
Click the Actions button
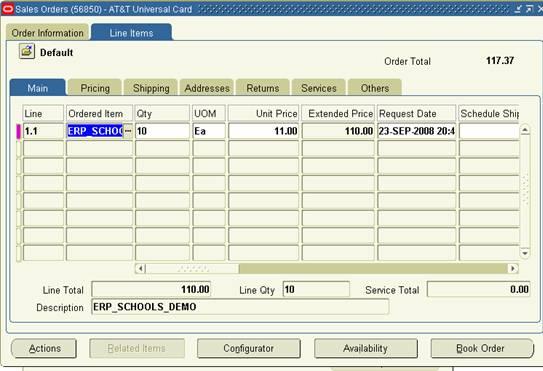[x=44, y=348]
